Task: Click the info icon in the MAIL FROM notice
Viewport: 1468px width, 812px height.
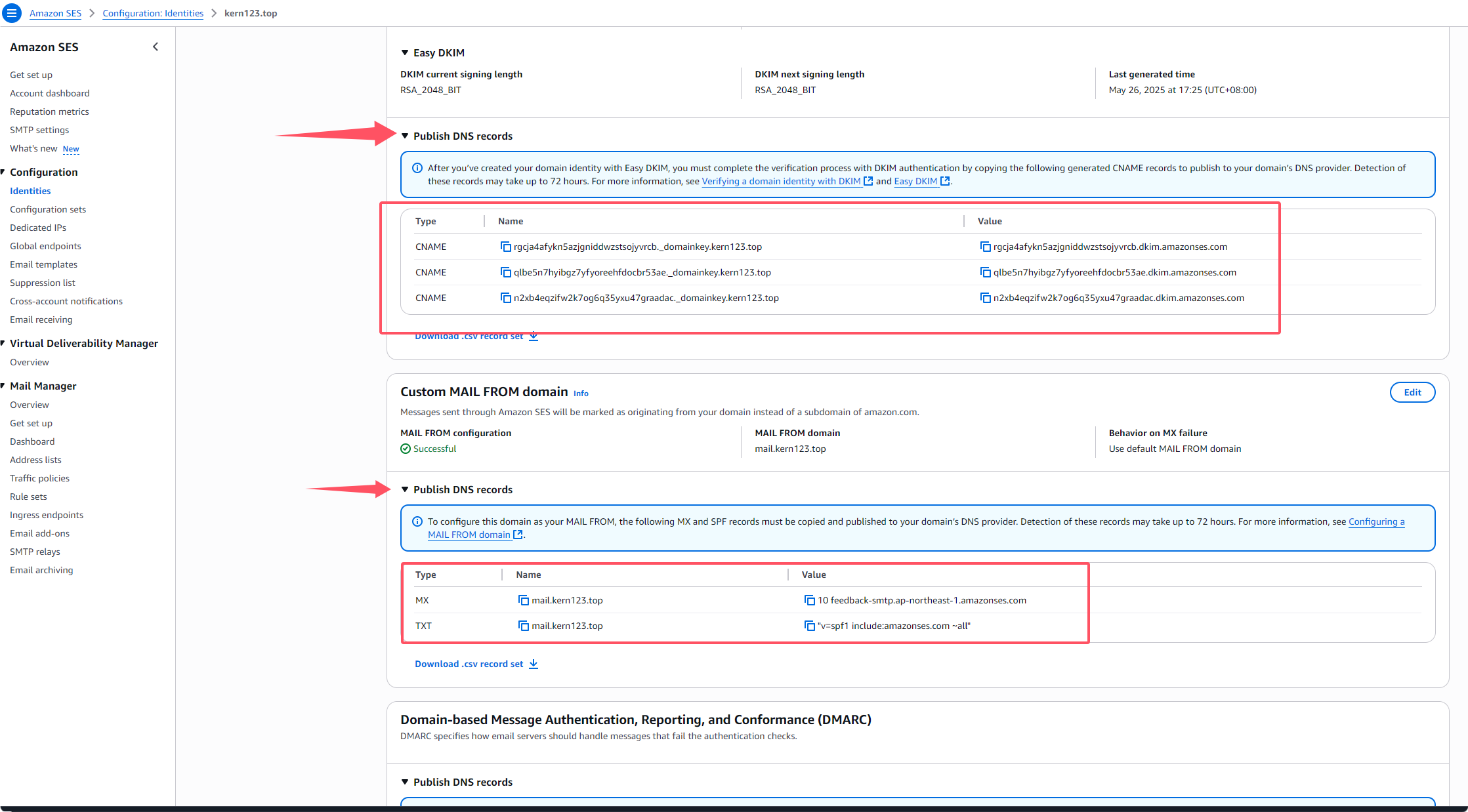Action: click(417, 521)
